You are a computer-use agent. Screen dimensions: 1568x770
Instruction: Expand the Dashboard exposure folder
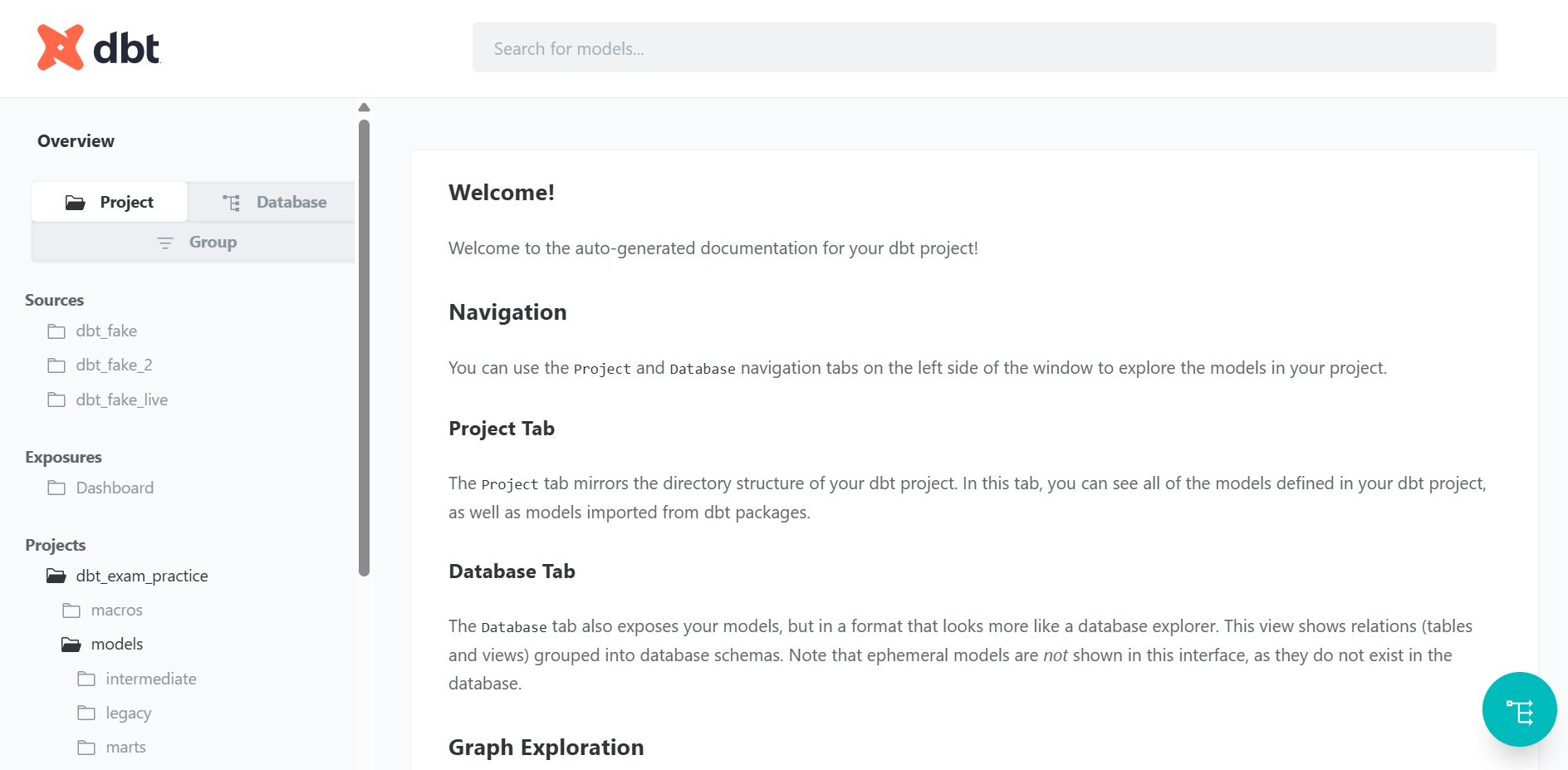[115, 488]
